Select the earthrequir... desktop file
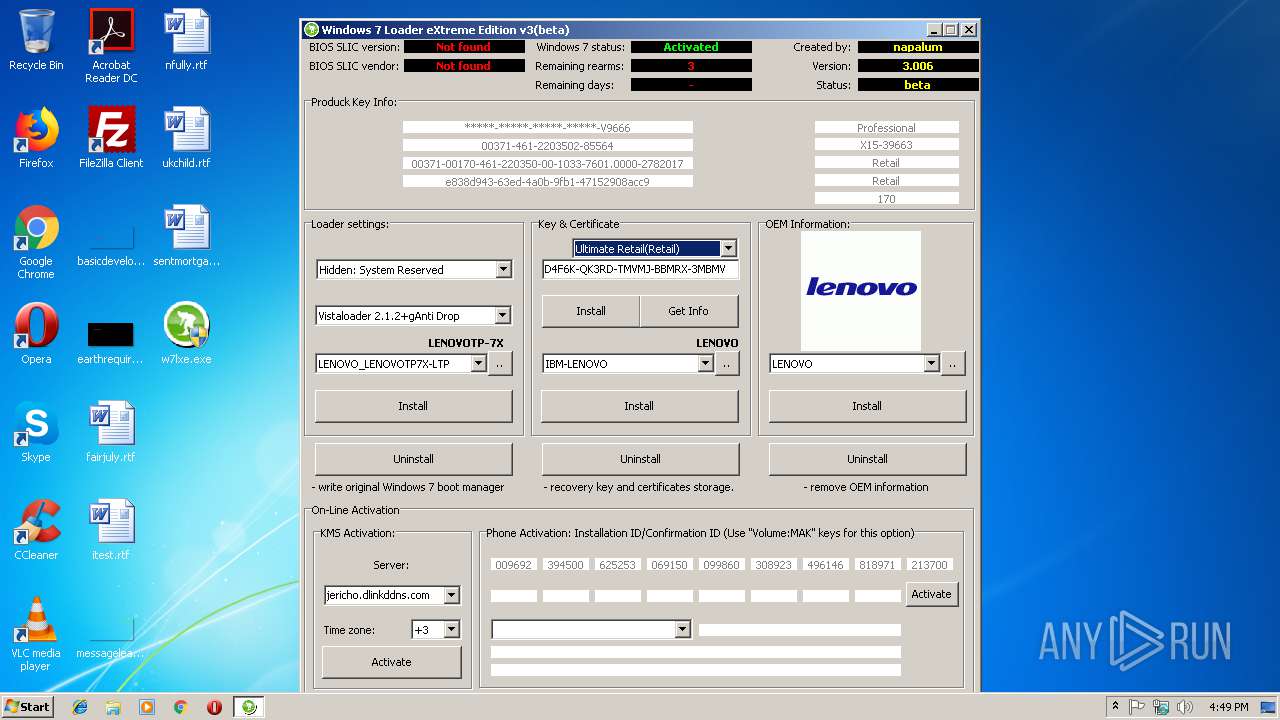The width and height of the screenshot is (1280, 720). [x=111, y=340]
